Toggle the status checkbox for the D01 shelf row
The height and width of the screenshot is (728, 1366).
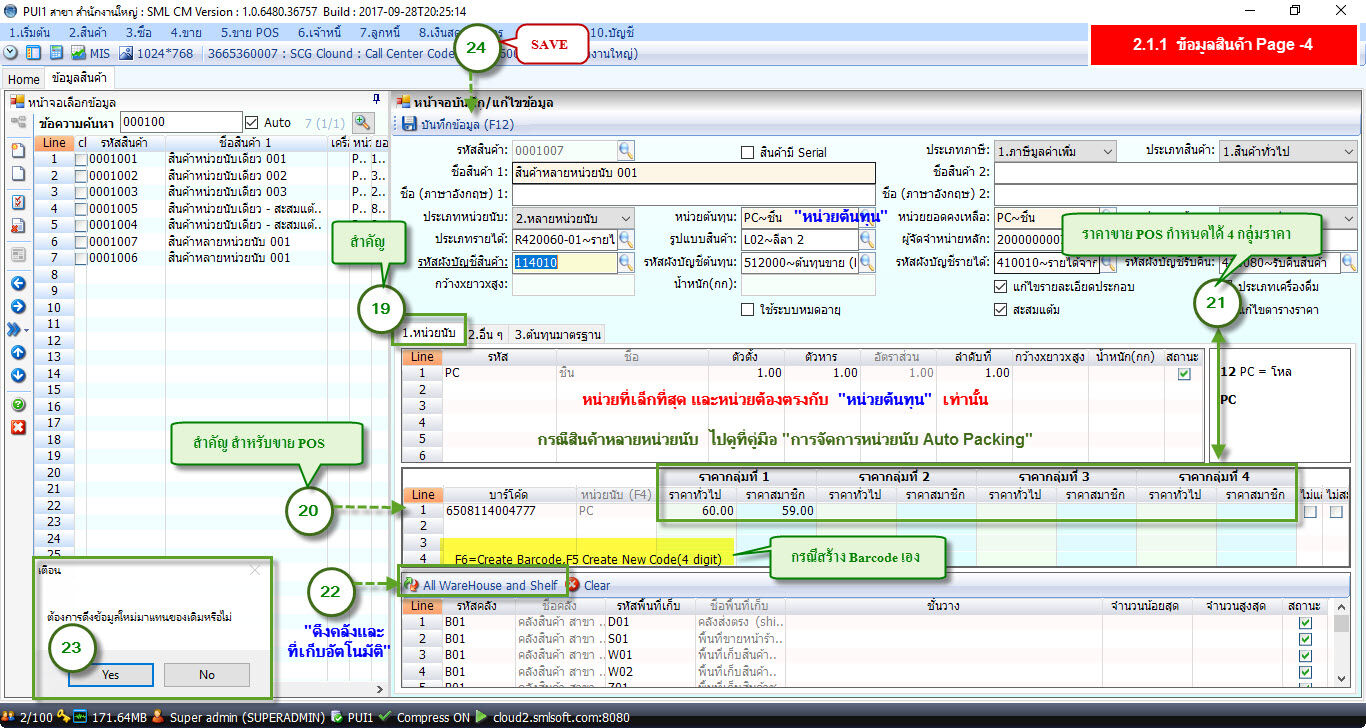click(x=1304, y=623)
